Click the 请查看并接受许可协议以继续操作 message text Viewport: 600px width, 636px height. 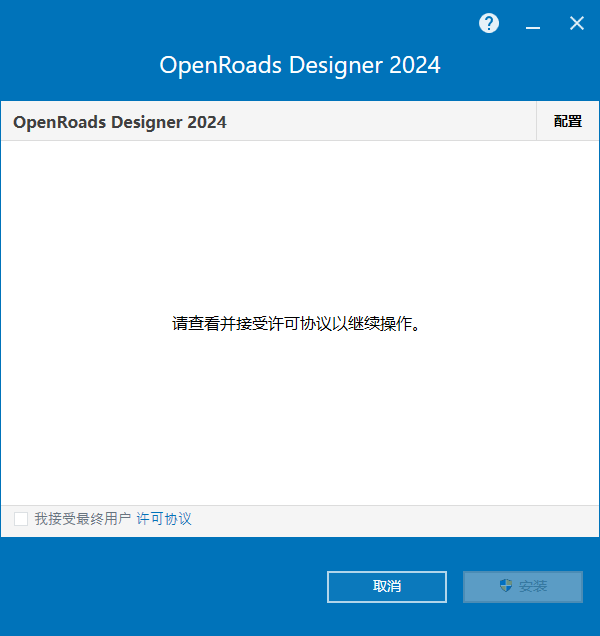[297, 324]
